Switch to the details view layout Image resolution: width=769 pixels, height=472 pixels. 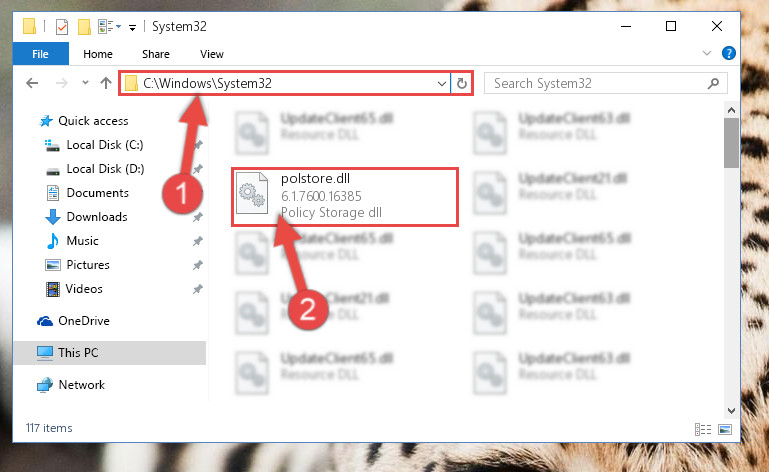pyautogui.click(x=703, y=429)
